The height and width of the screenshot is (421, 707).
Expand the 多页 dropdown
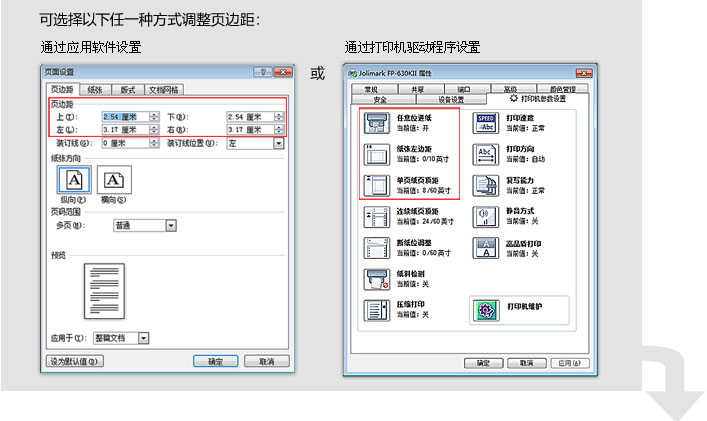pos(171,226)
